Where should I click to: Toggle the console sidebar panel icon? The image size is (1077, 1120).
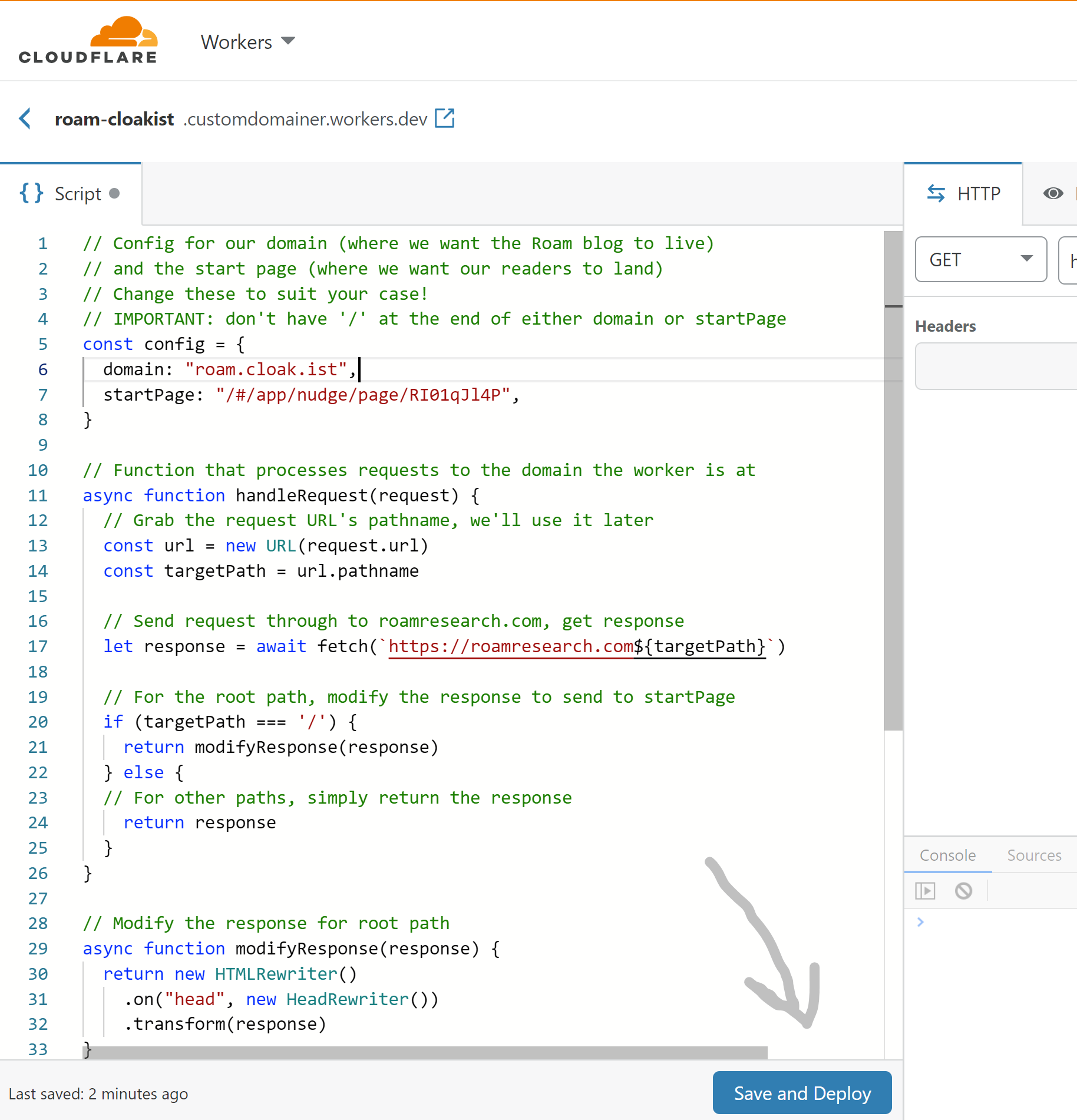click(925, 891)
